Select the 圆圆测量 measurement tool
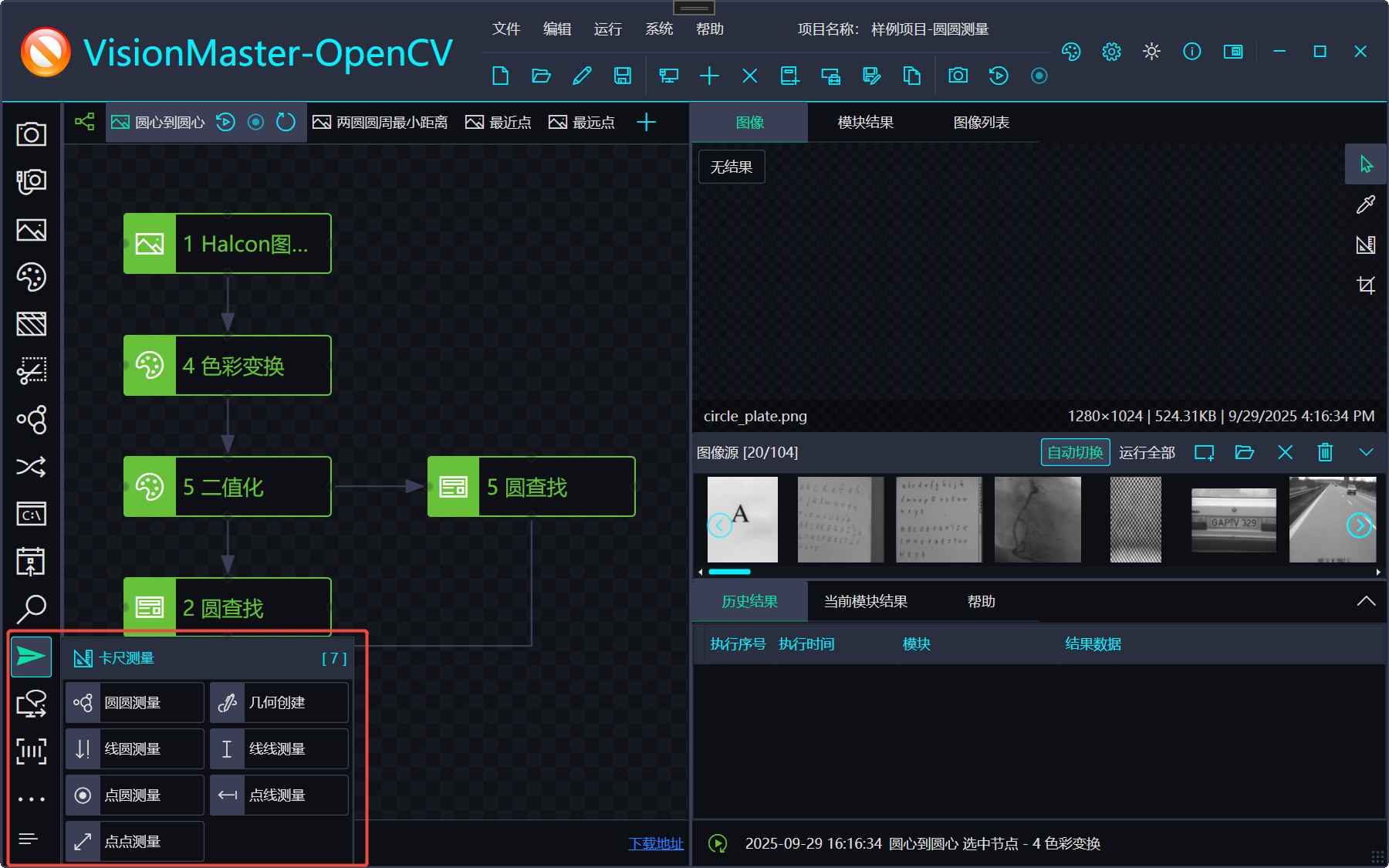Image resolution: width=1389 pixels, height=868 pixels. pos(135,703)
